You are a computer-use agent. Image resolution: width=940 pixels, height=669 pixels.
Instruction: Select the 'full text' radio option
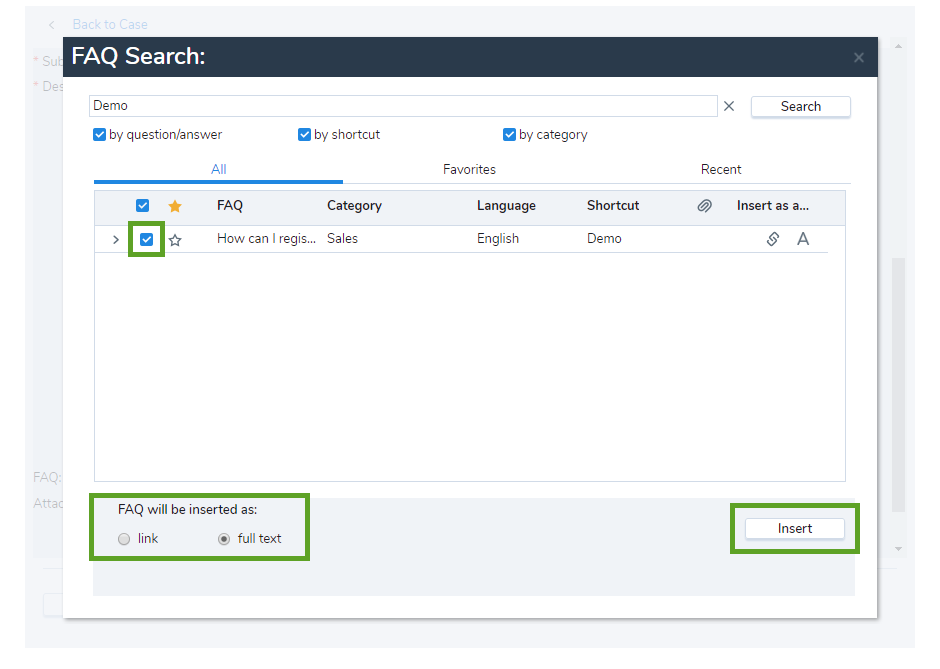[224, 539]
